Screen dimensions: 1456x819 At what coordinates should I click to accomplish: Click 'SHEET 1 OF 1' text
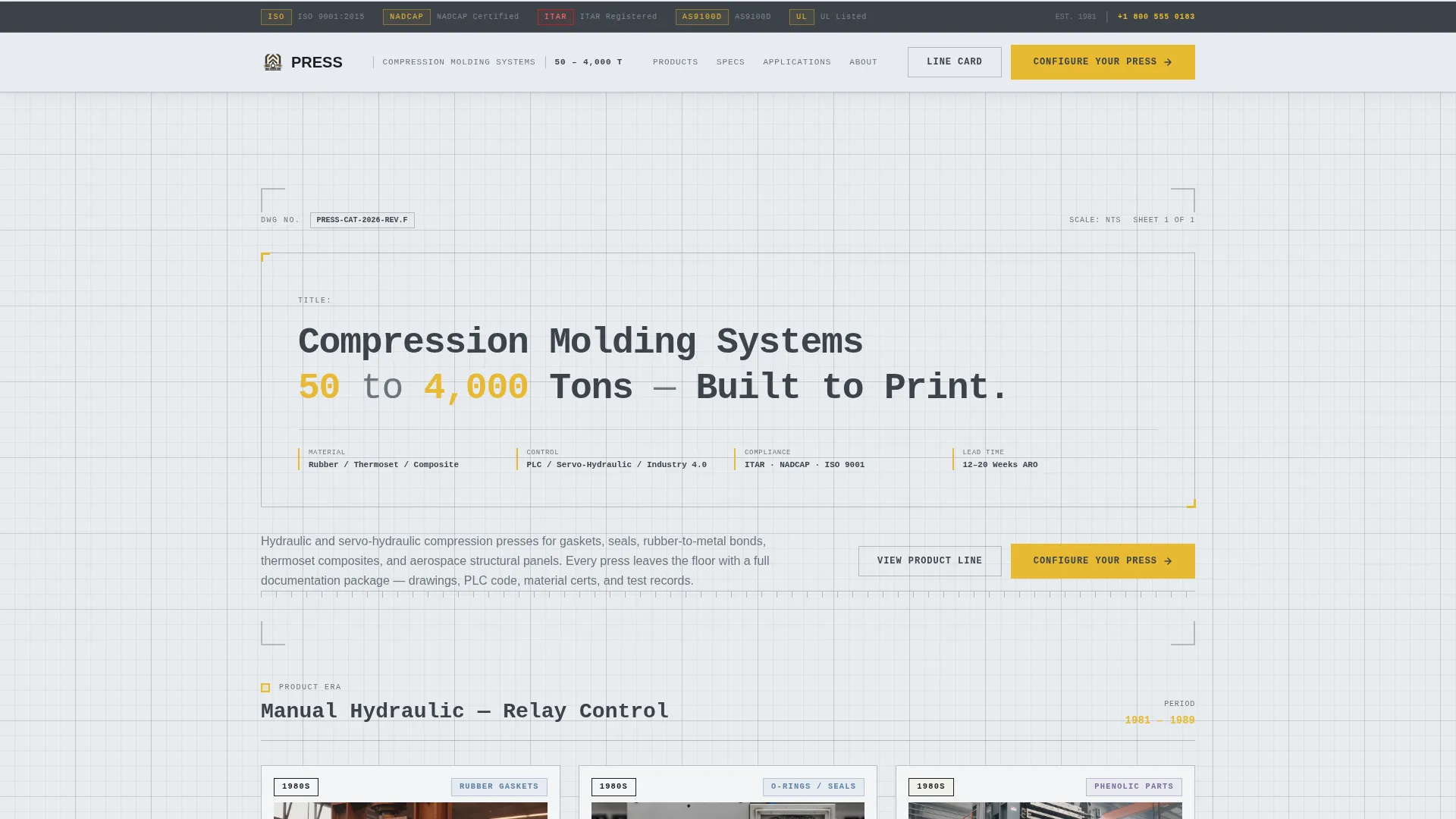(1163, 220)
